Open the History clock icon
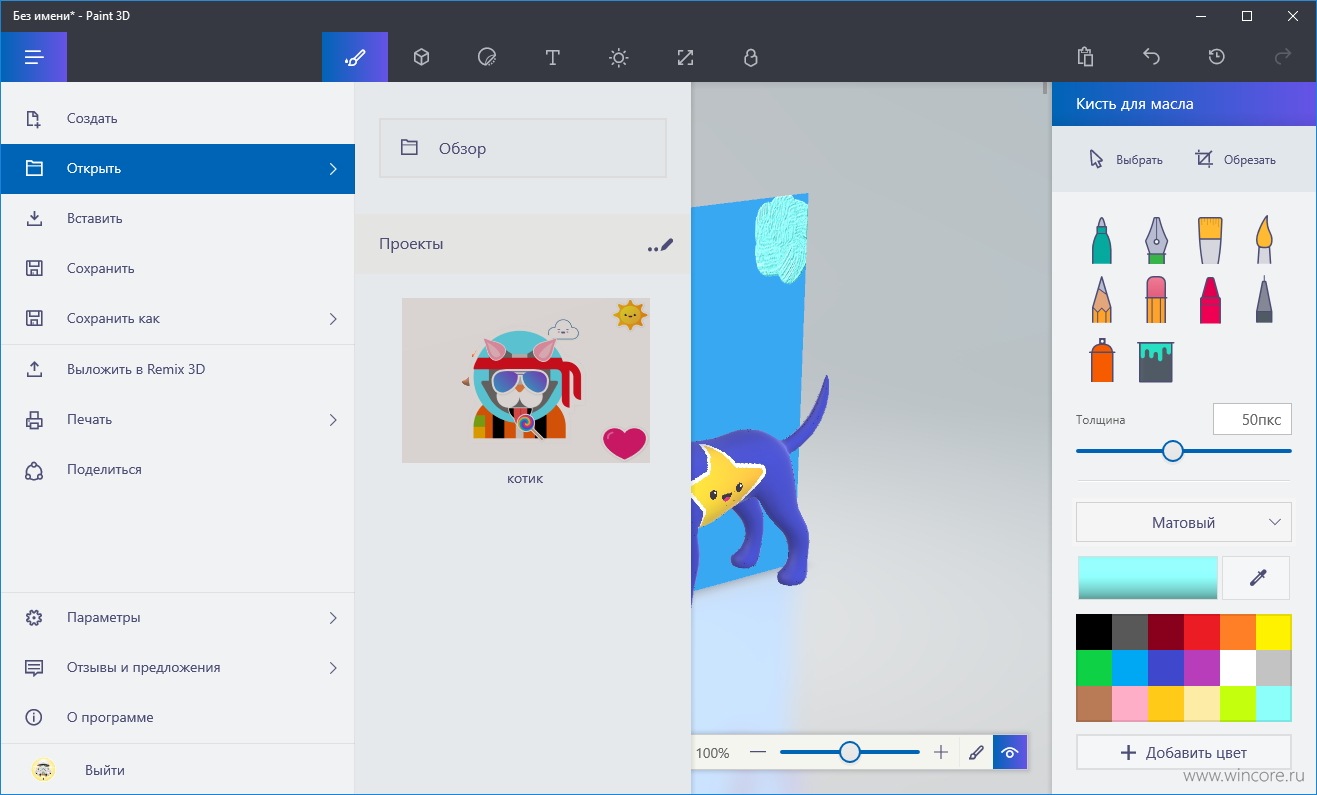 1217,57
